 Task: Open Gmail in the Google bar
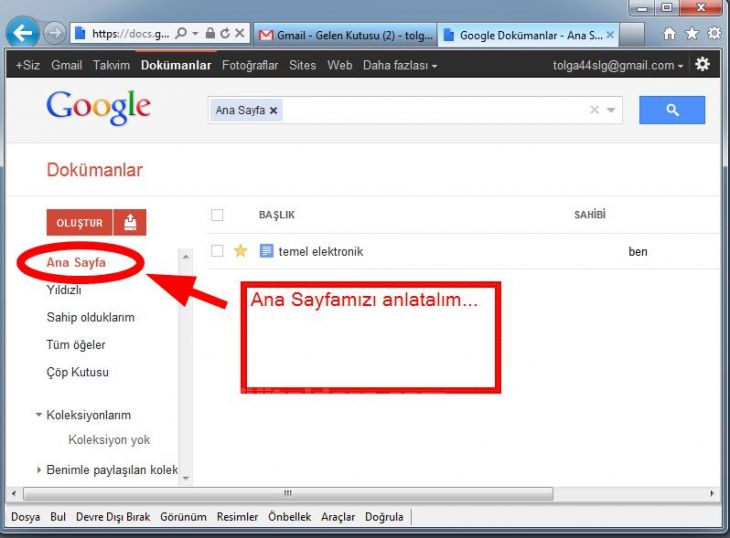(x=67, y=65)
